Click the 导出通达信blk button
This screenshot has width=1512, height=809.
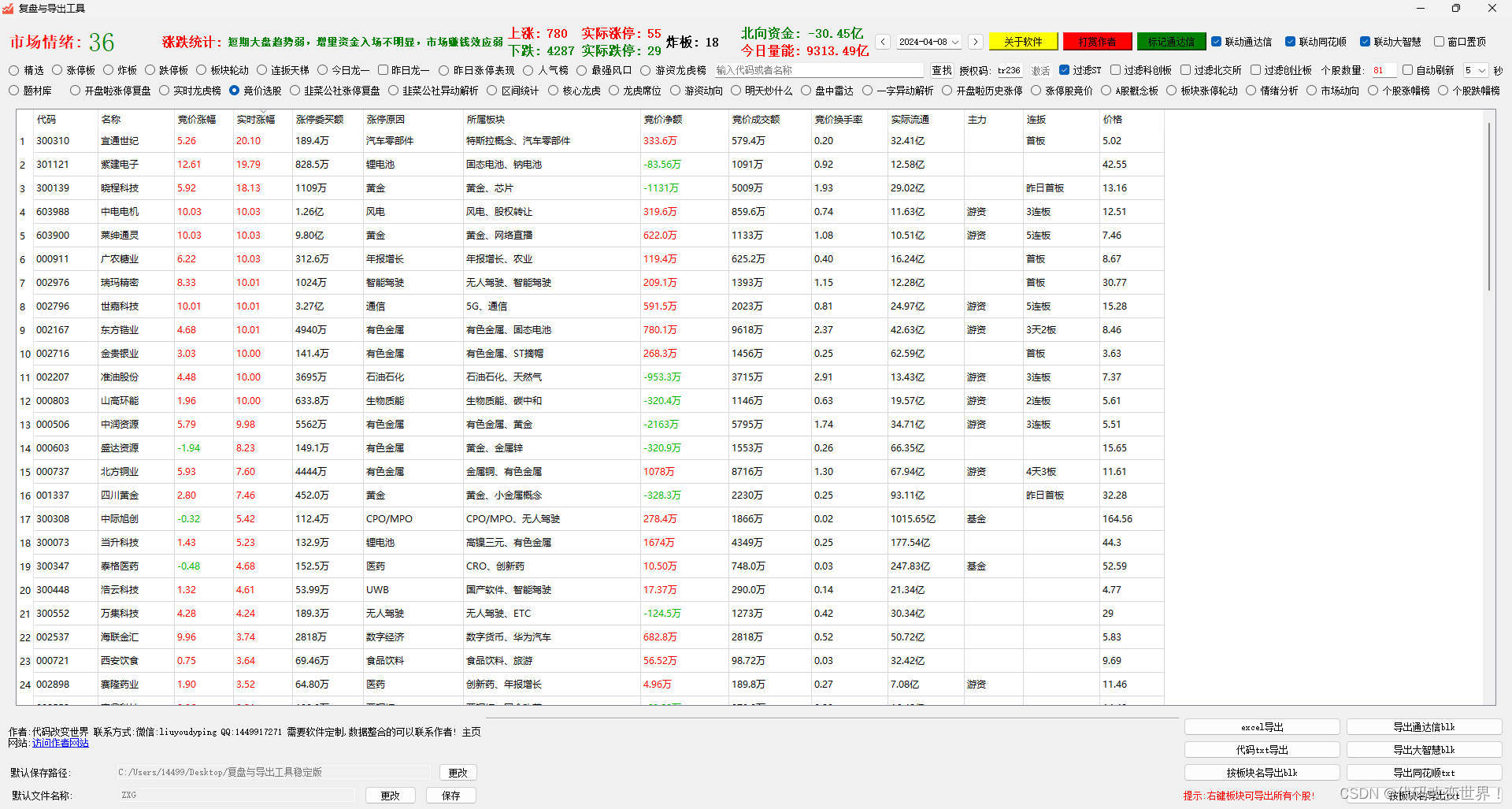tap(1424, 727)
